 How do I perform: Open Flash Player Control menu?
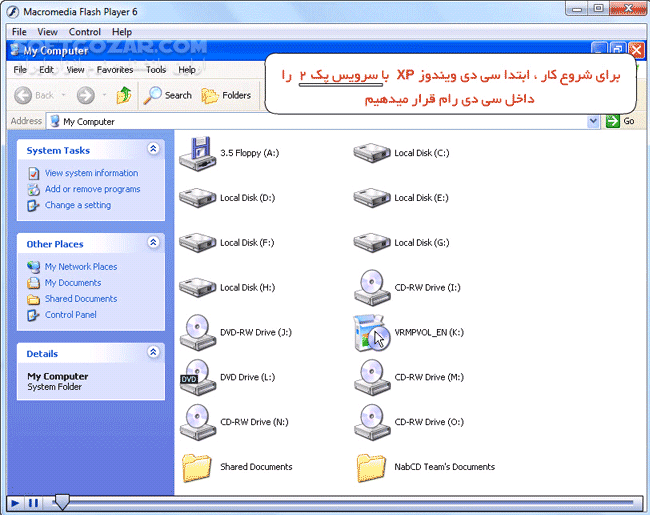(85, 32)
